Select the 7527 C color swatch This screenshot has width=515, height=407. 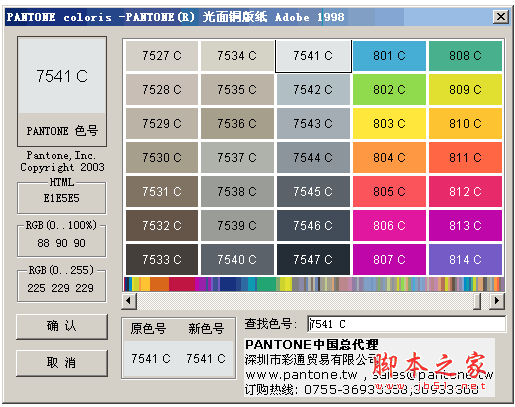(162, 56)
